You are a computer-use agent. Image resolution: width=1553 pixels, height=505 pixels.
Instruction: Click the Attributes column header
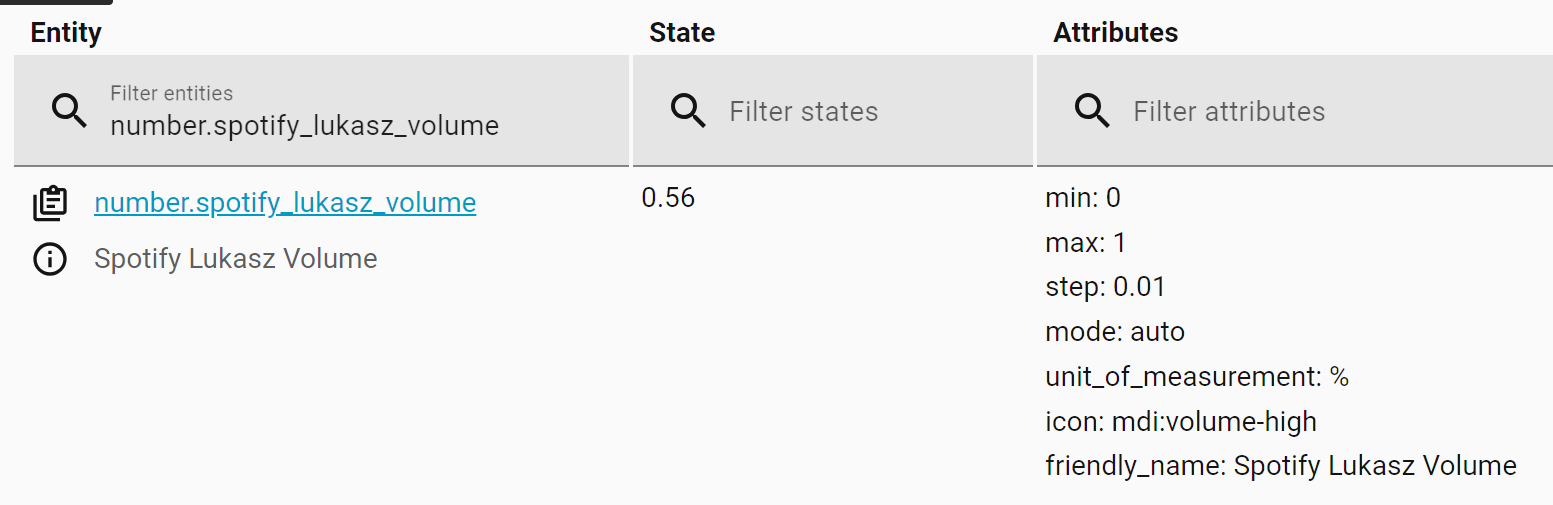pos(1115,32)
